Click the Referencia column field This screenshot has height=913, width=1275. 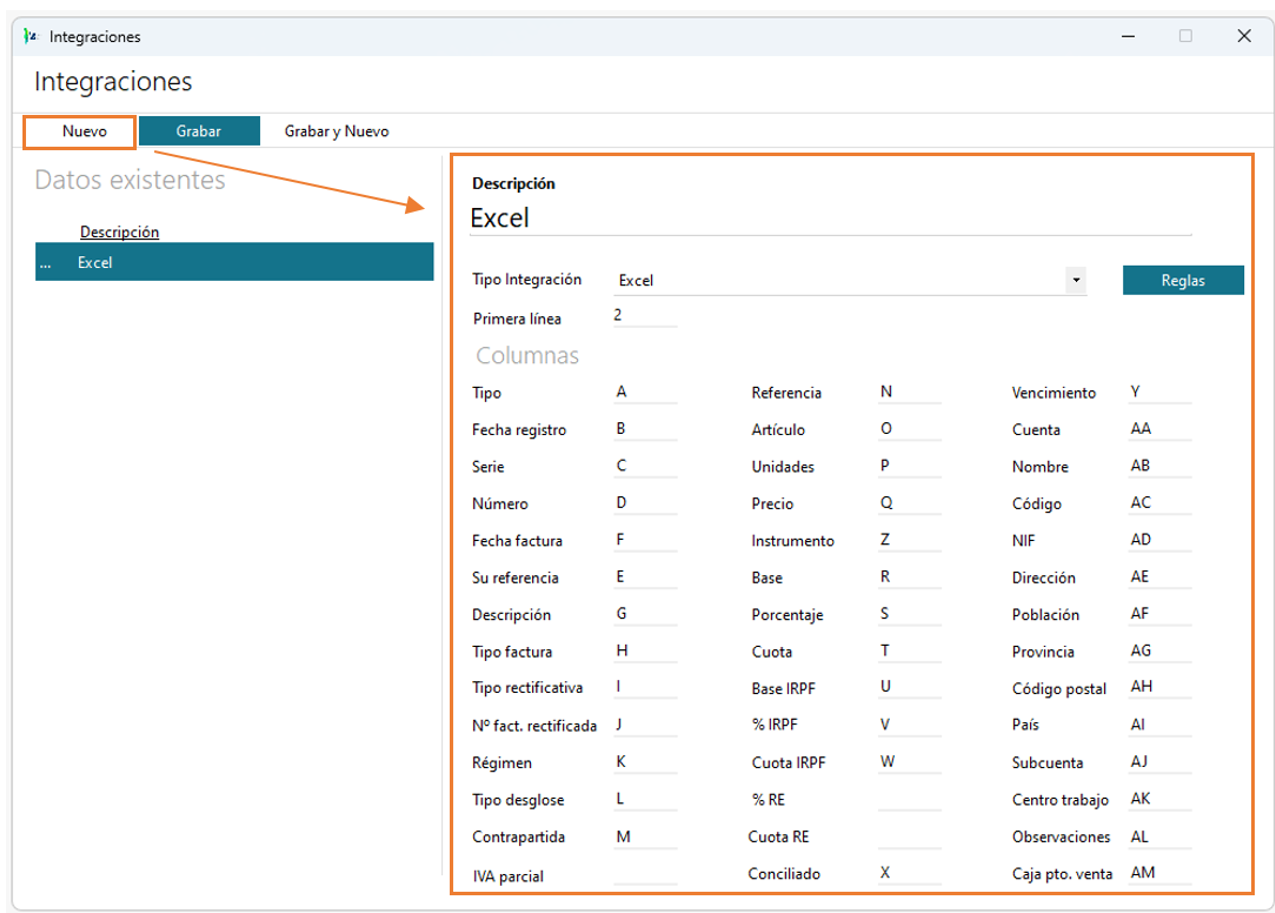[x=909, y=392]
